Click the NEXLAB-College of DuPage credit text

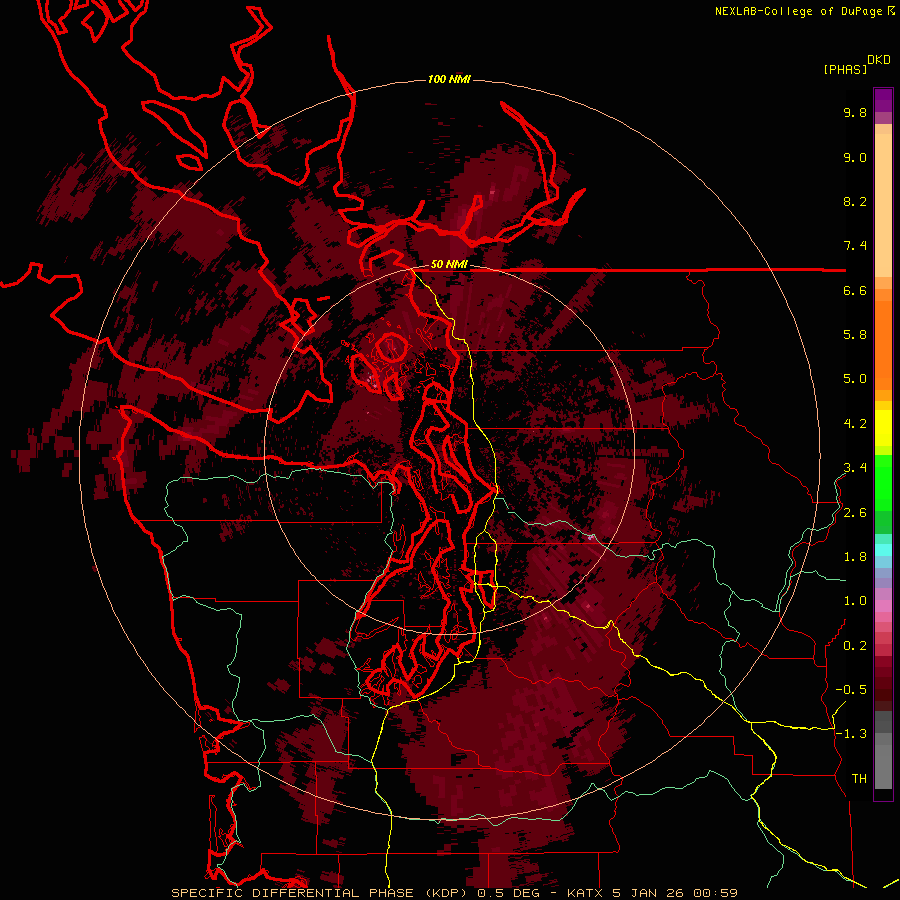pyautogui.click(x=799, y=11)
